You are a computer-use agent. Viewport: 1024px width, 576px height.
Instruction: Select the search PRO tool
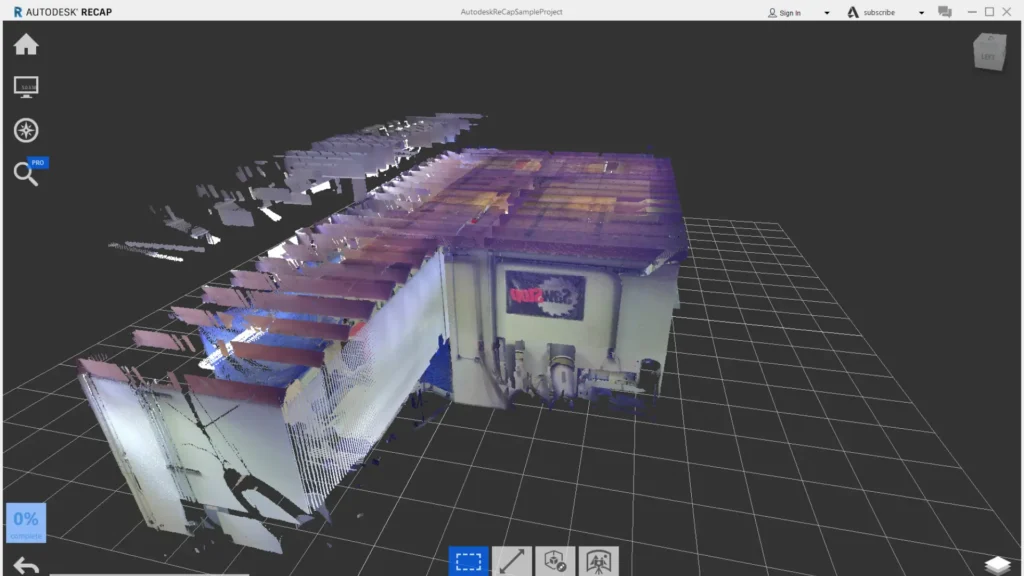[26, 172]
